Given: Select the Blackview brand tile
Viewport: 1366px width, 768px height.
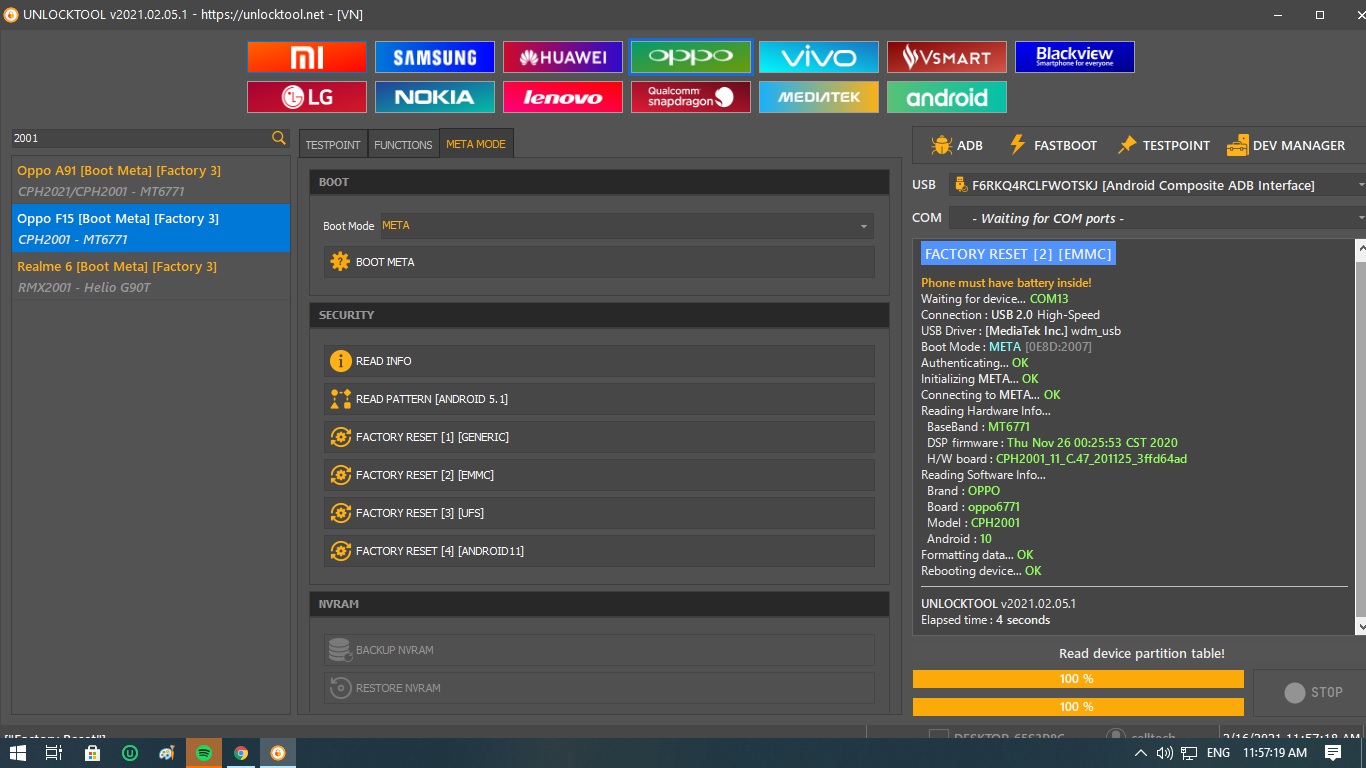Looking at the screenshot, I should pyautogui.click(x=1075, y=57).
